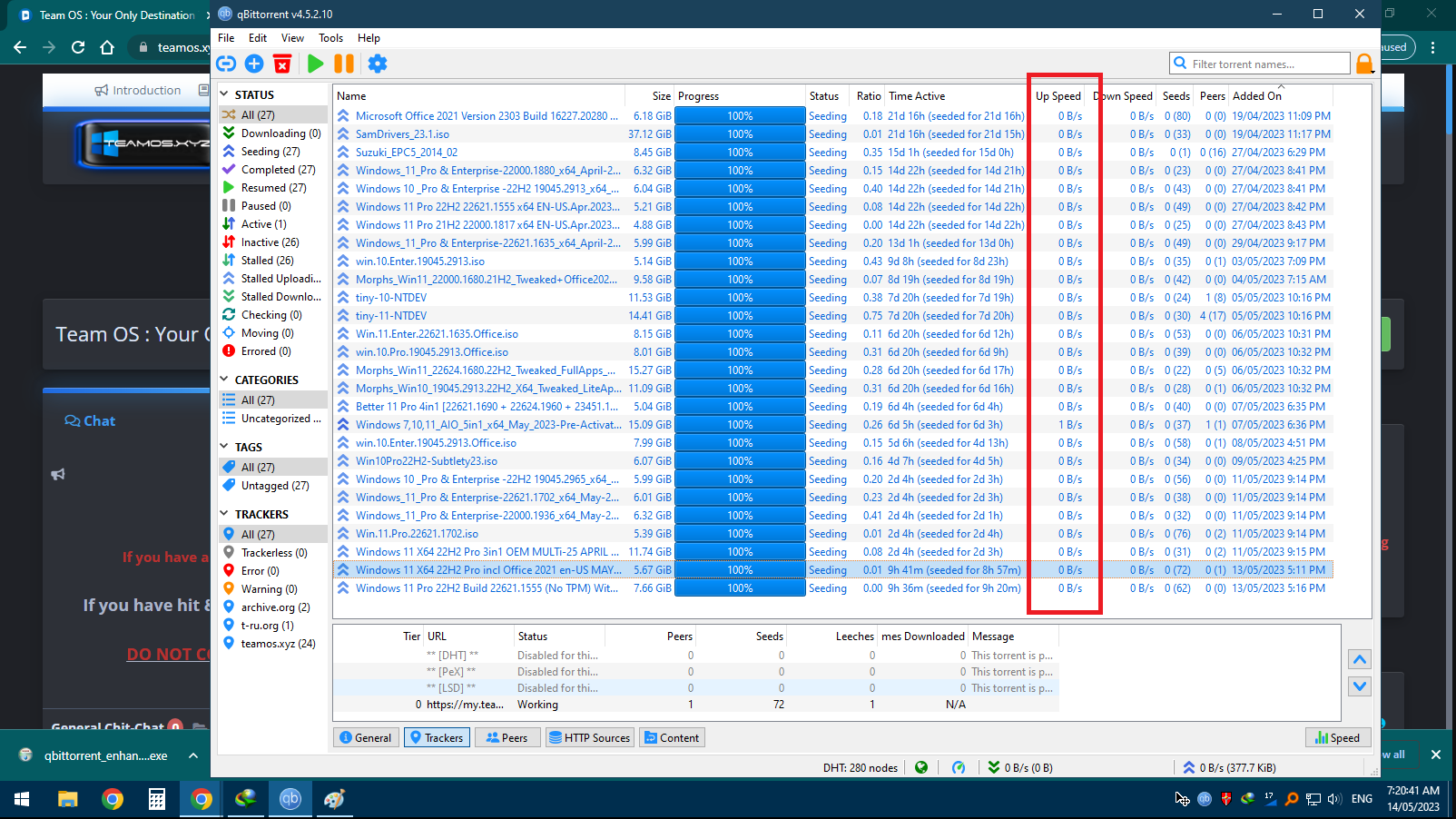
Task: Switch to the HTTP Sources tab
Action: click(x=589, y=738)
